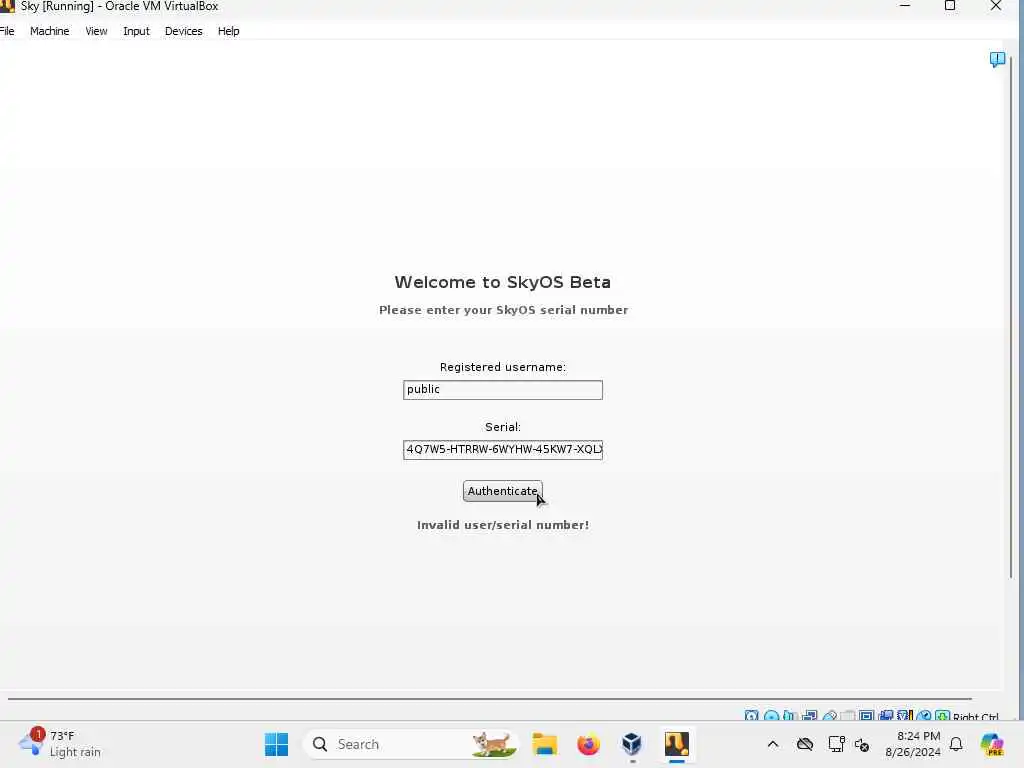The height and width of the screenshot is (768, 1024).
Task: Open the weather widget showing Light rain
Action: 60,744
